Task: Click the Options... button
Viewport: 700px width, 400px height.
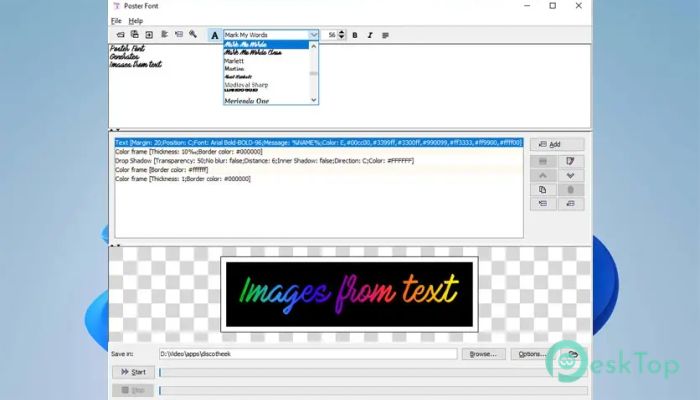Action: click(x=532, y=354)
